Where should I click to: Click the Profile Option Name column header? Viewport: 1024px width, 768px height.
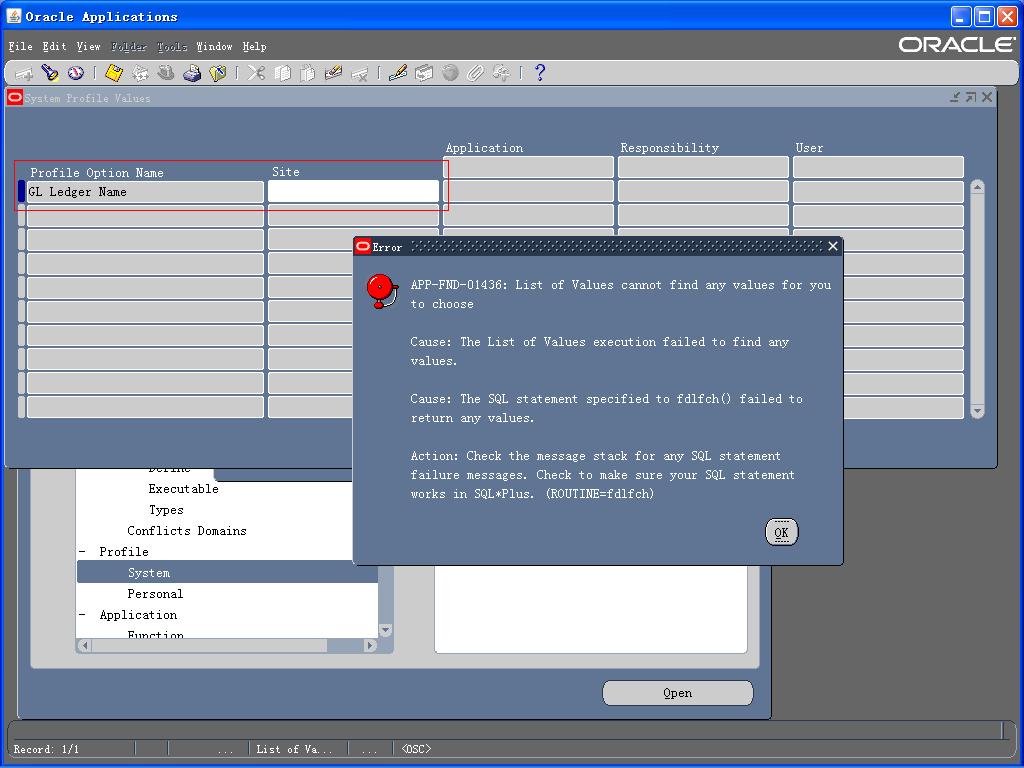tap(97, 172)
